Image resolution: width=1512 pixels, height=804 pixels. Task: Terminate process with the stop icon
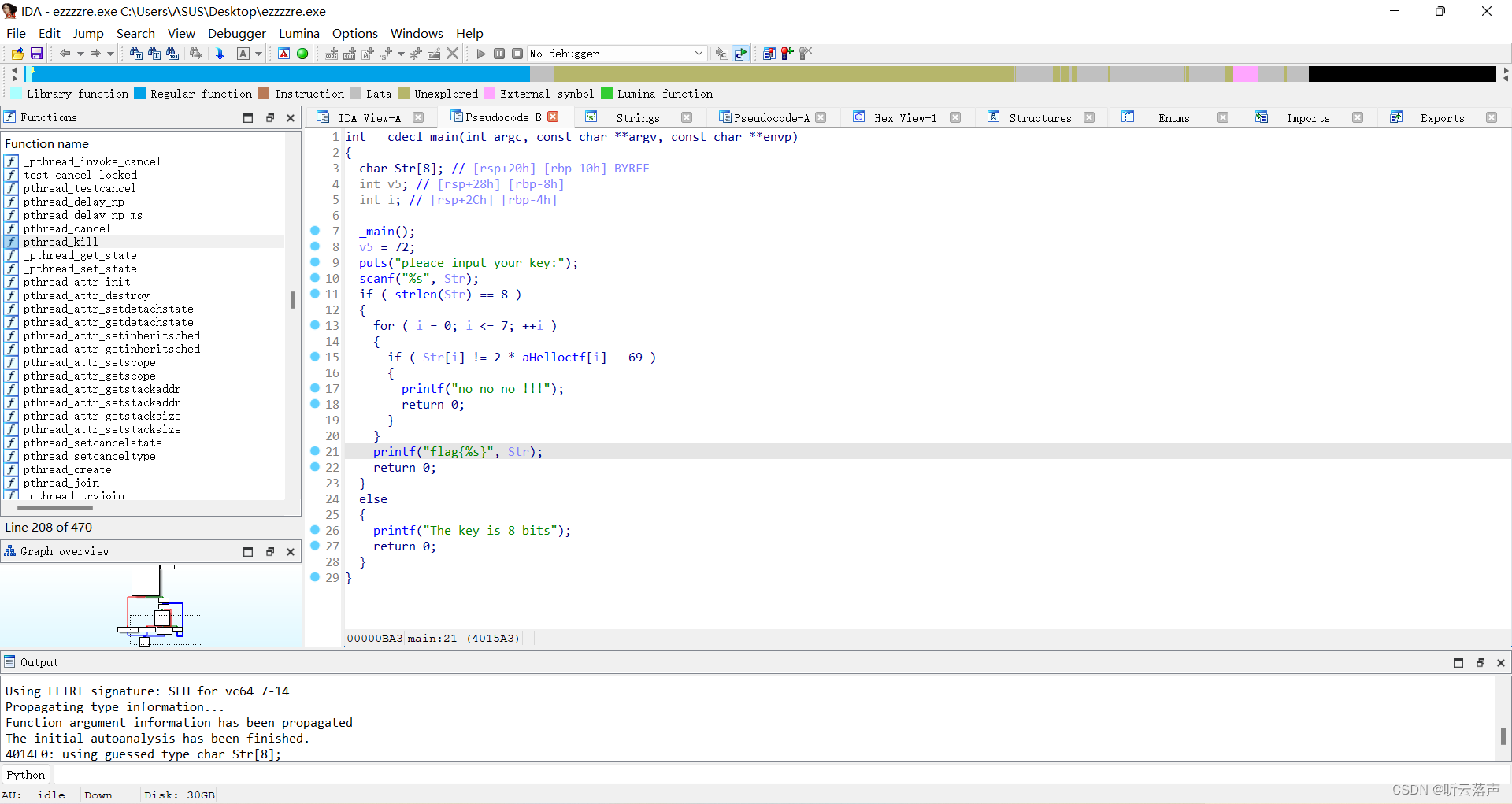[517, 54]
